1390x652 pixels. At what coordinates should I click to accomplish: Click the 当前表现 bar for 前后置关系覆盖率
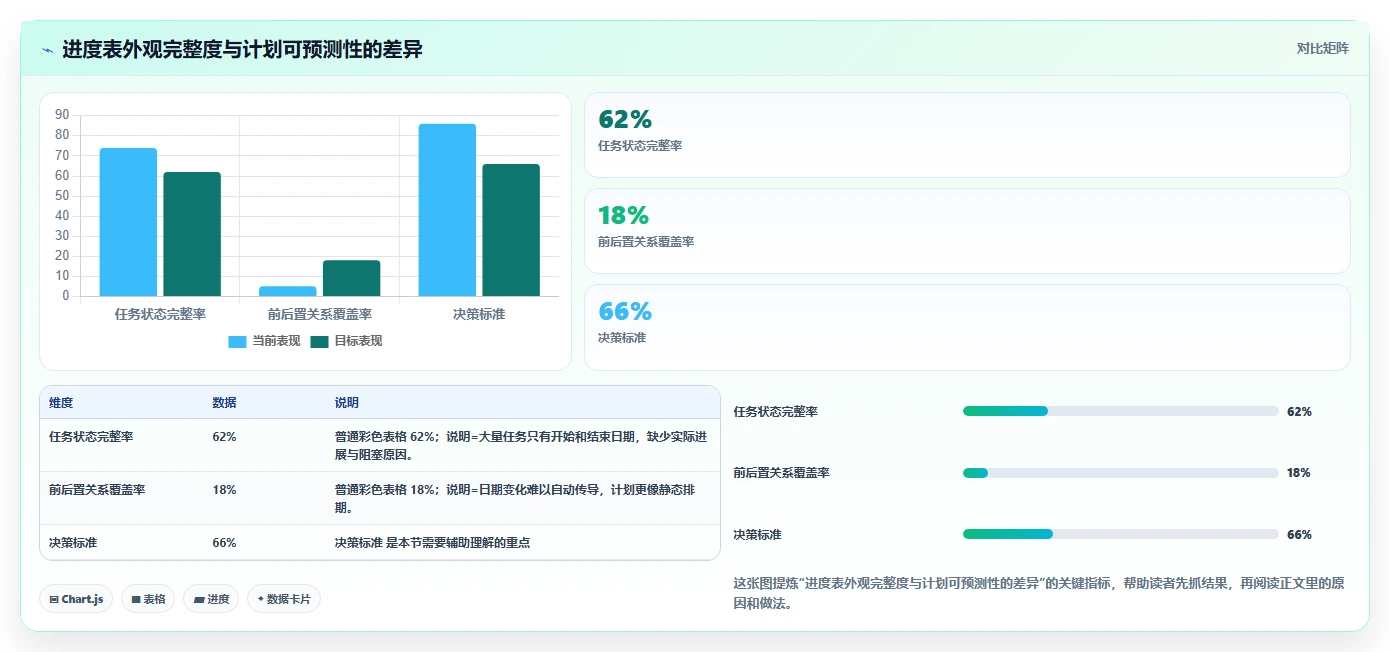(288, 291)
